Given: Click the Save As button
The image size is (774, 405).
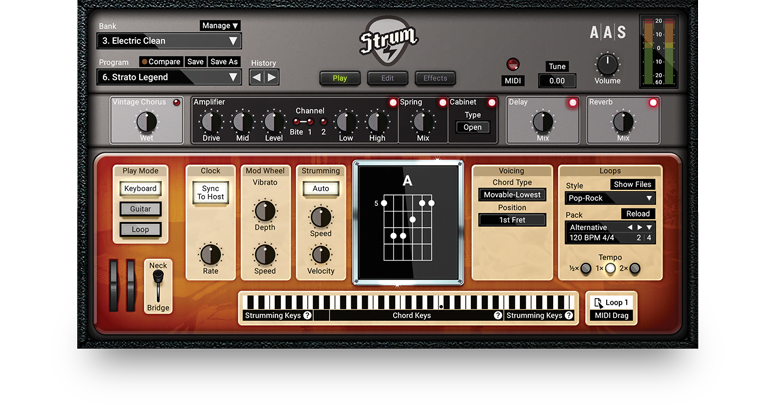Looking at the screenshot, I should click(224, 62).
